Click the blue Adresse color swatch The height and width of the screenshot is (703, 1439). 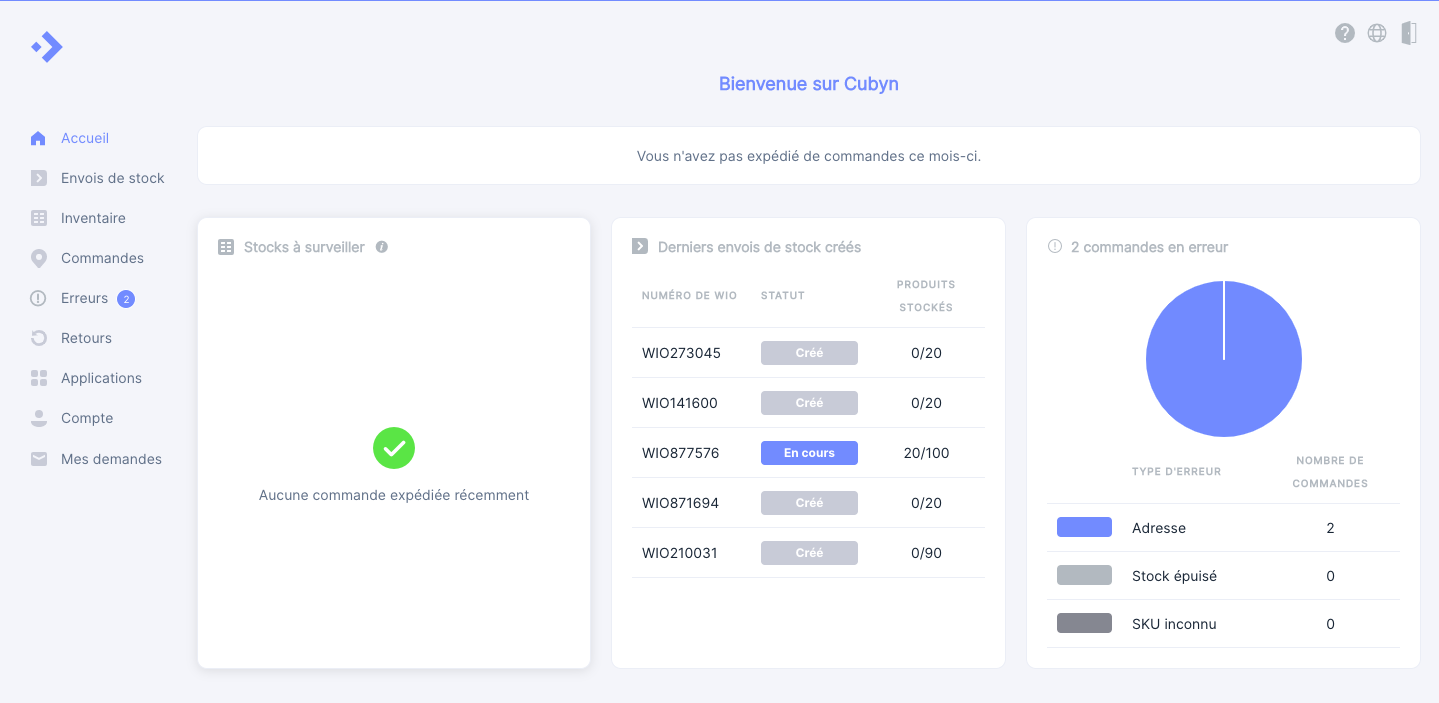coord(1084,527)
